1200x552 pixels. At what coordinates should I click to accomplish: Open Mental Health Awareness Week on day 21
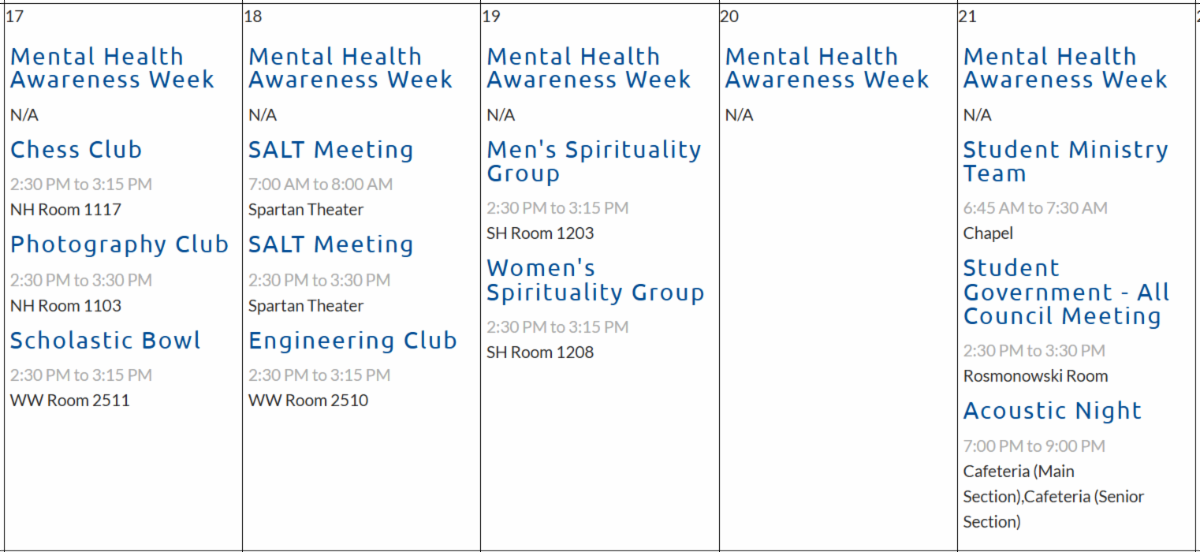[1065, 68]
